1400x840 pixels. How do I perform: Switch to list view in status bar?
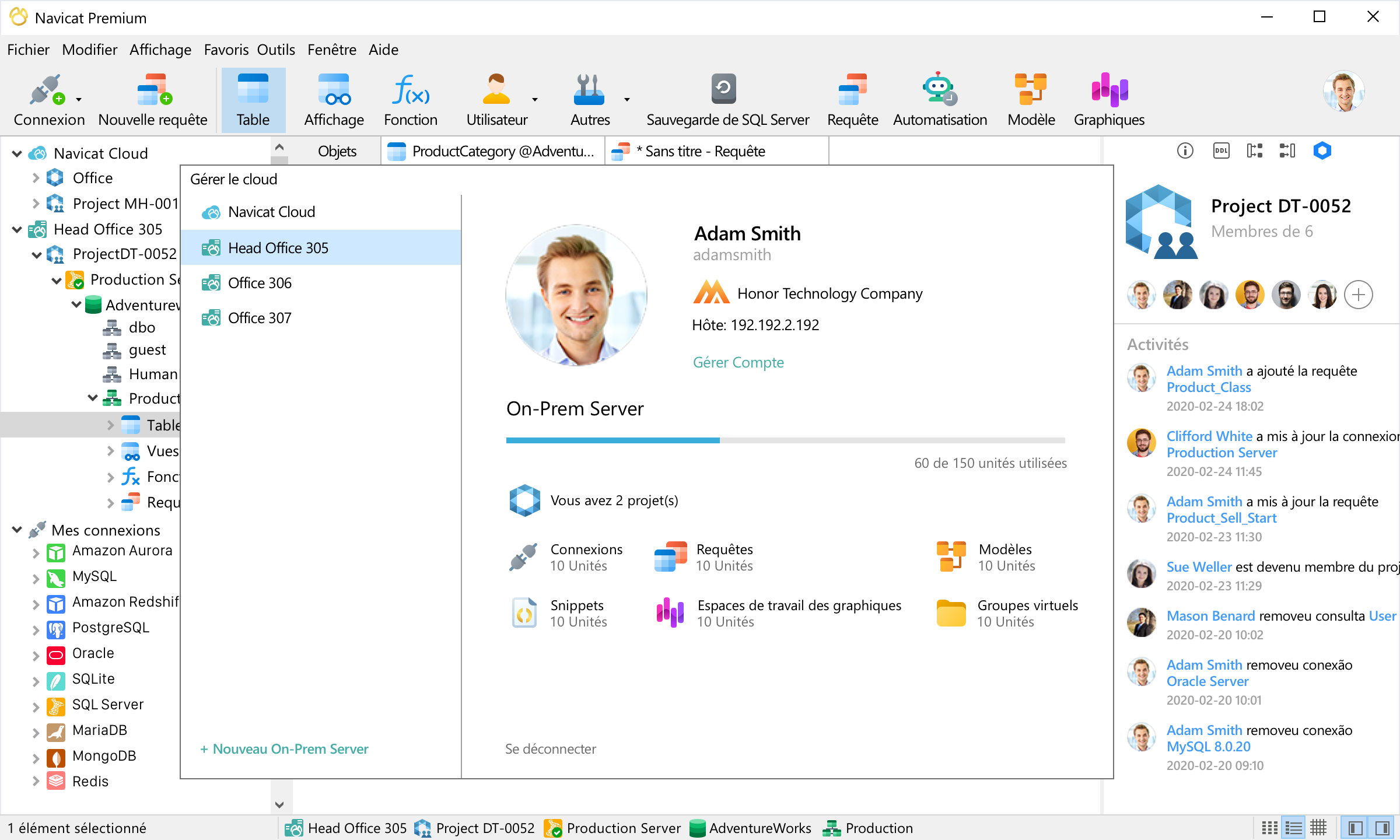point(1294,828)
